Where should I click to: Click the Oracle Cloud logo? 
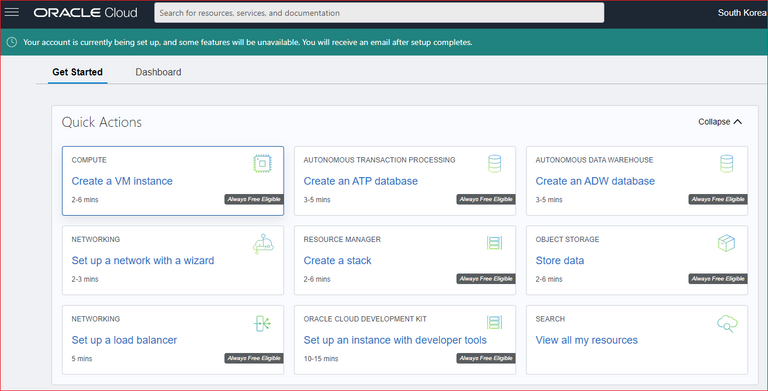[x=86, y=13]
